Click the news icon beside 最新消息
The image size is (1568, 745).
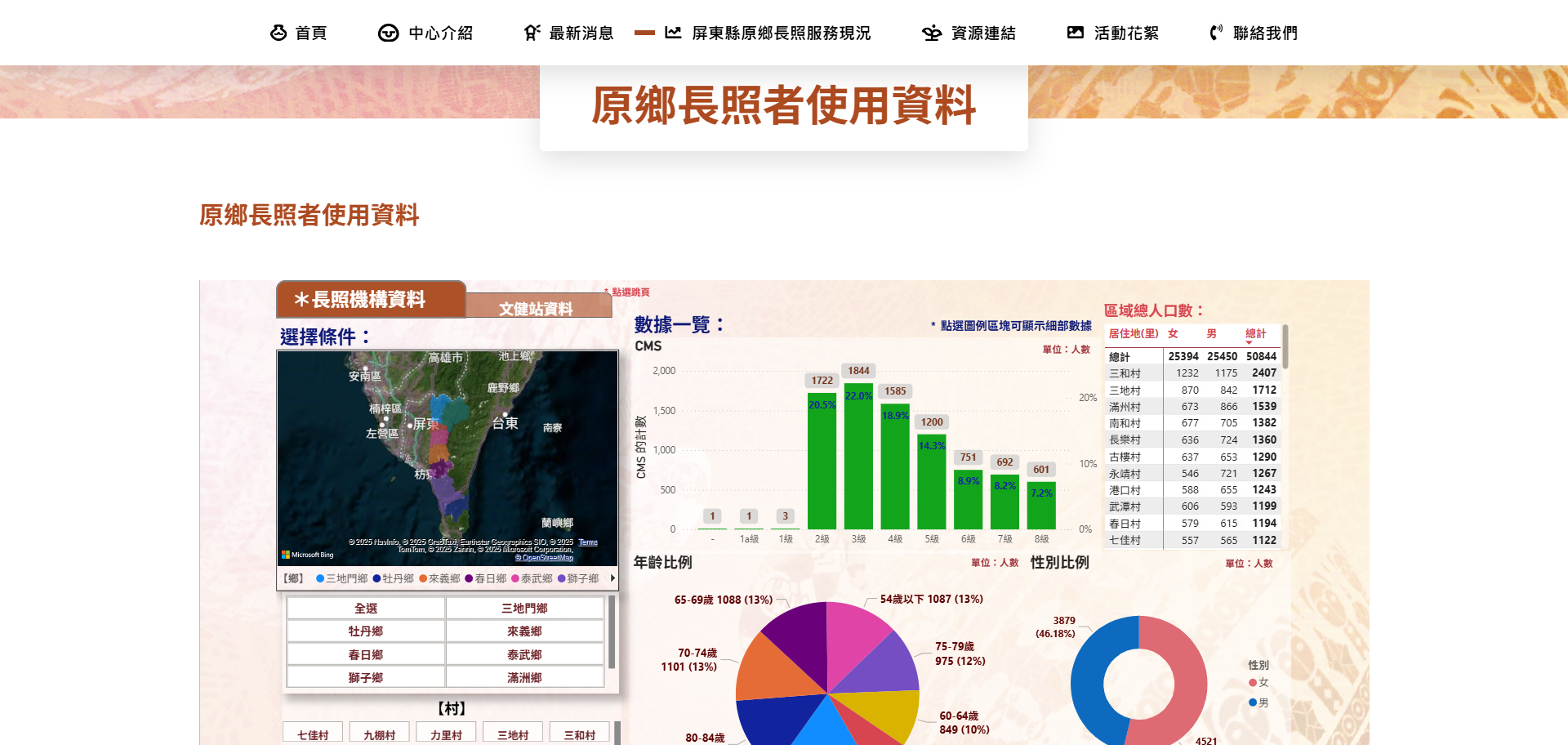[x=532, y=33]
